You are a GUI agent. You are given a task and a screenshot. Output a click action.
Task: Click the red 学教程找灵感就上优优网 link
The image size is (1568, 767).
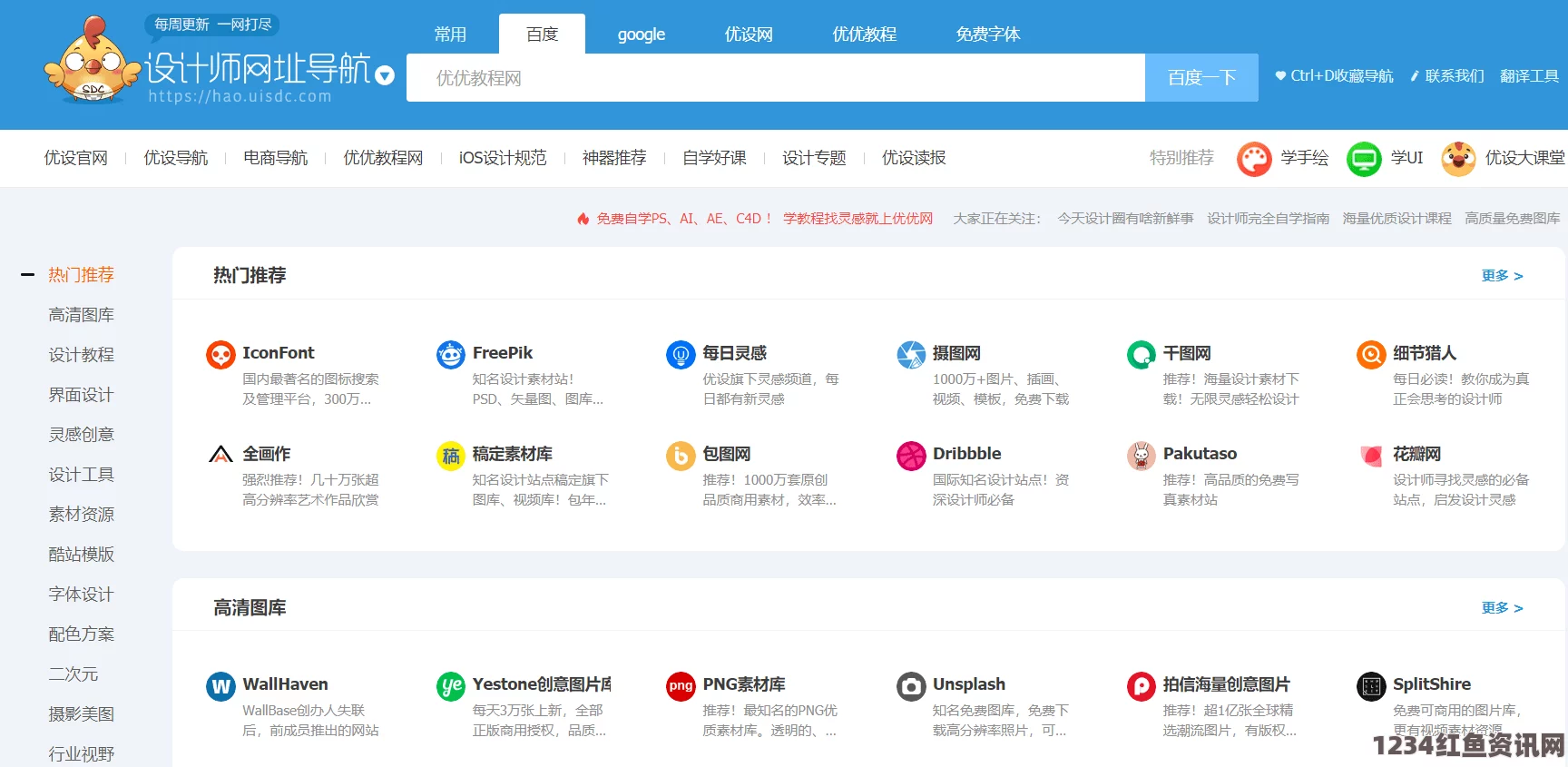[857, 219]
